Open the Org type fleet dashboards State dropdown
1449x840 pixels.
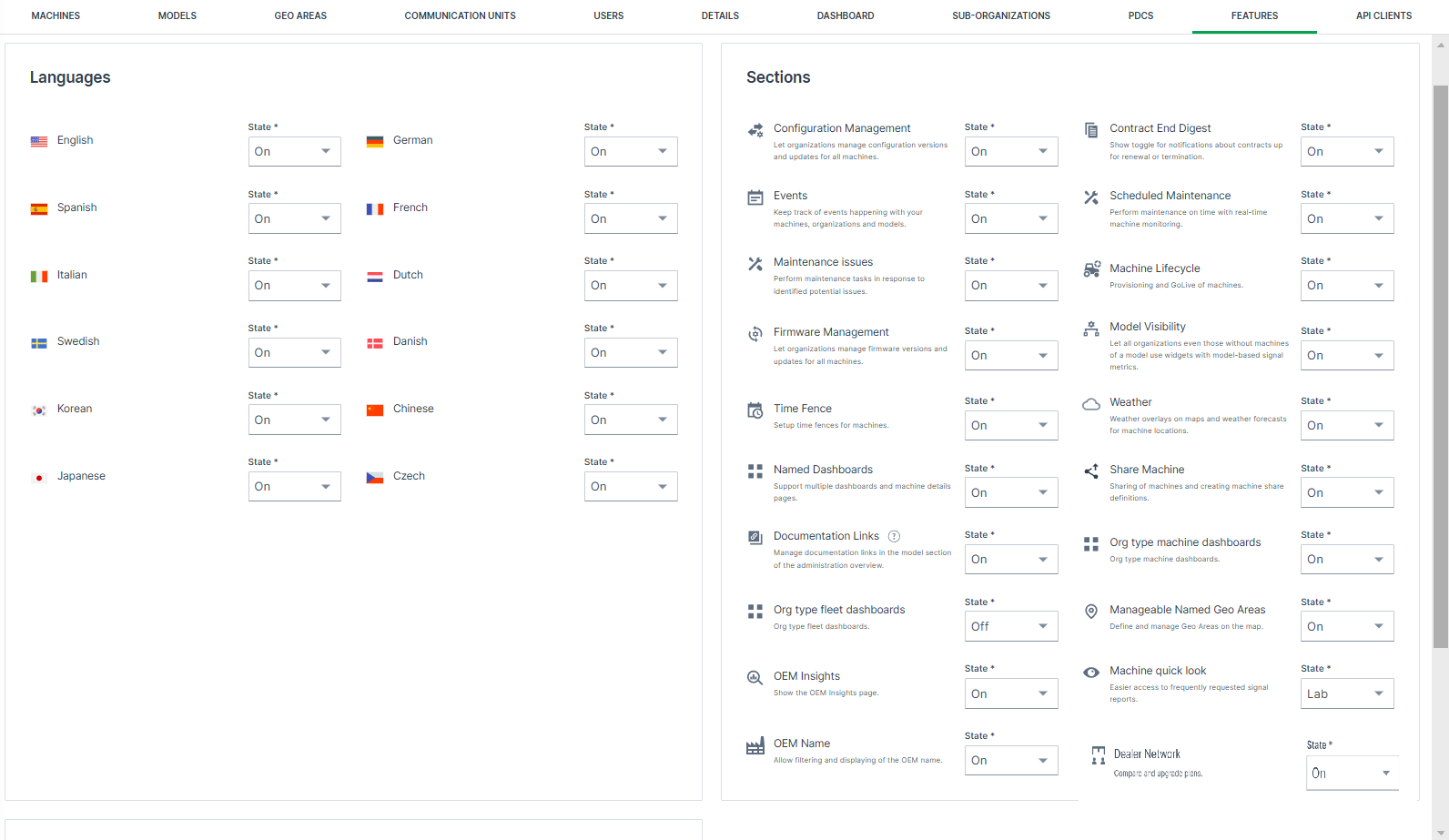(1010, 626)
